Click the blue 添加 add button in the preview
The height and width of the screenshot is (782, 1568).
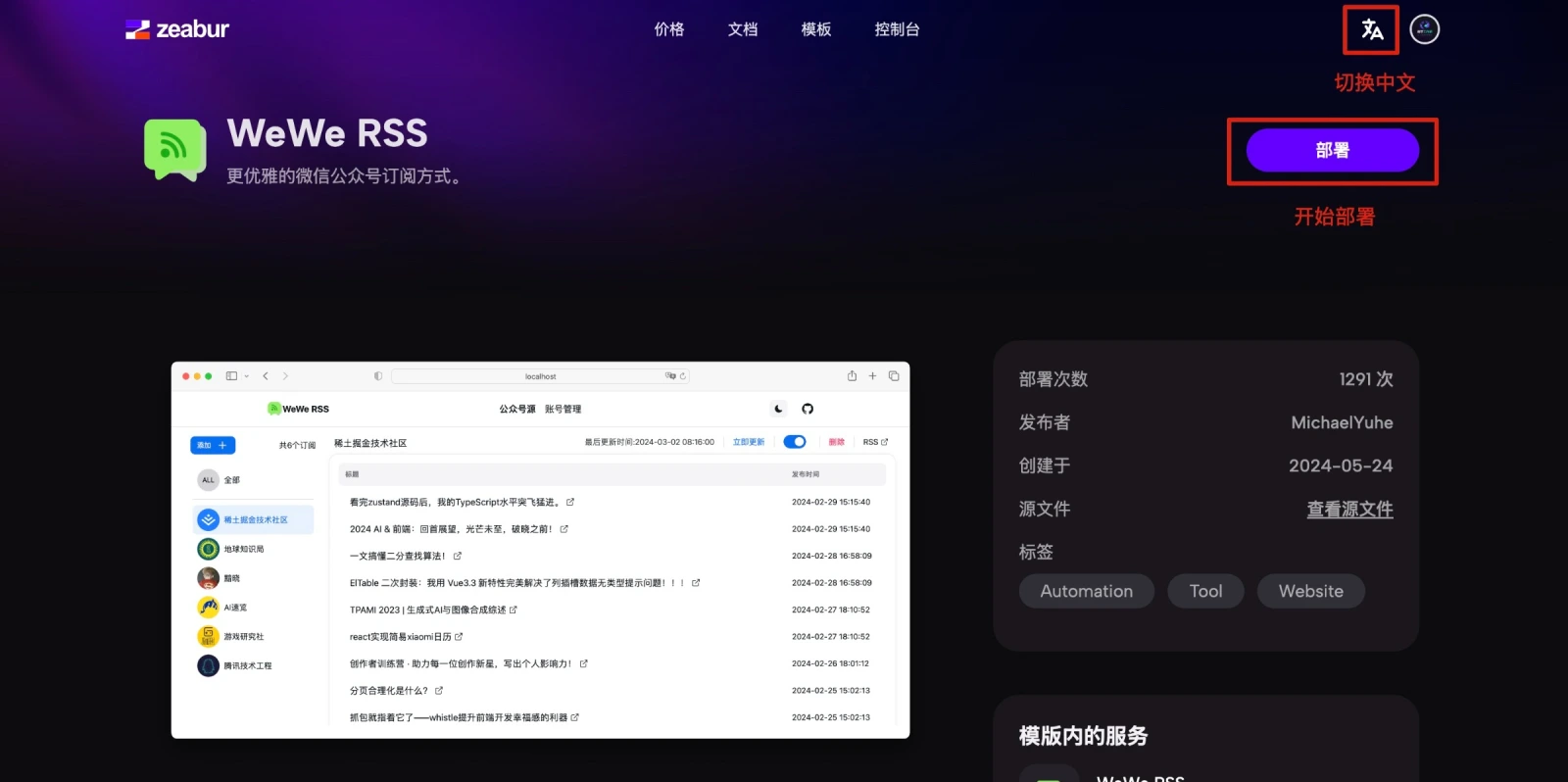tap(213, 445)
